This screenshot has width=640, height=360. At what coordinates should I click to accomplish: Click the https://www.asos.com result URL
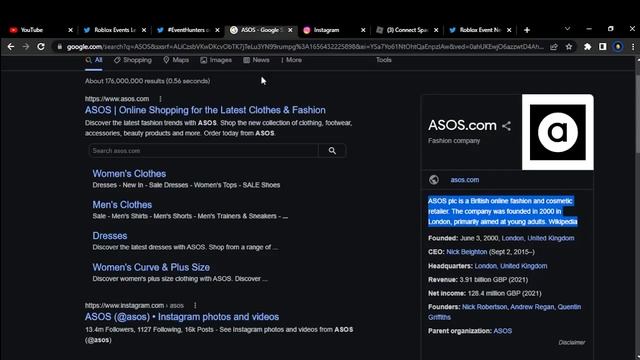point(117,99)
